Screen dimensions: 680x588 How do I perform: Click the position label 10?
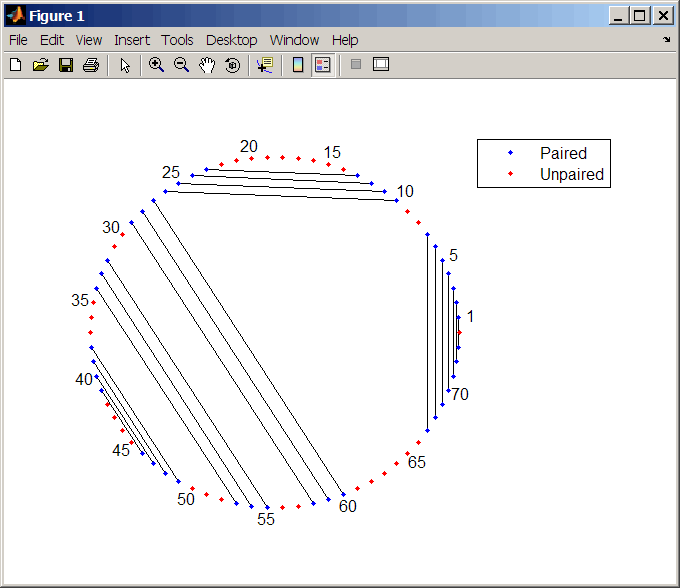pyautogui.click(x=405, y=191)
